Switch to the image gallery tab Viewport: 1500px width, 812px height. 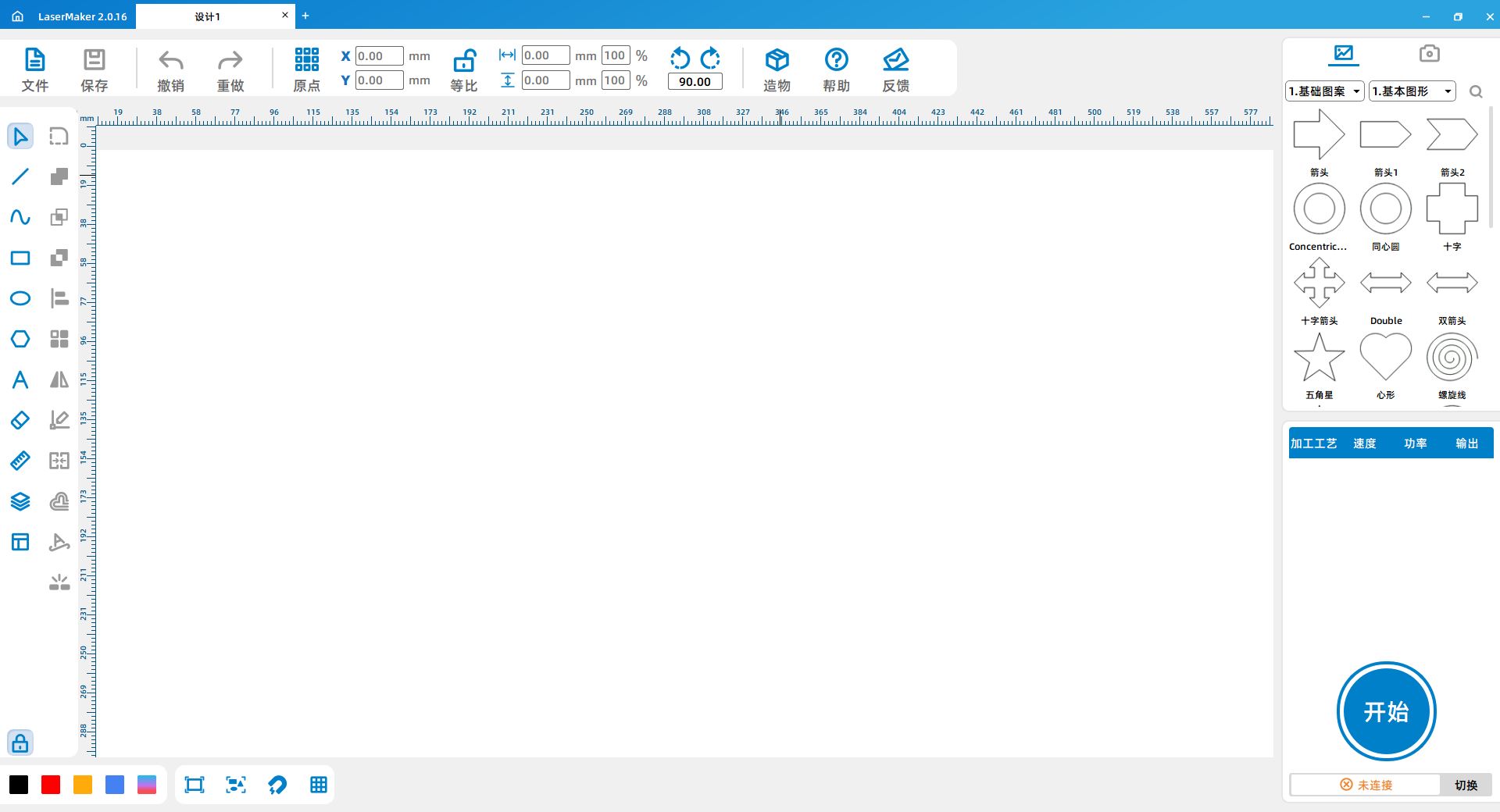tap(1344, 54)
